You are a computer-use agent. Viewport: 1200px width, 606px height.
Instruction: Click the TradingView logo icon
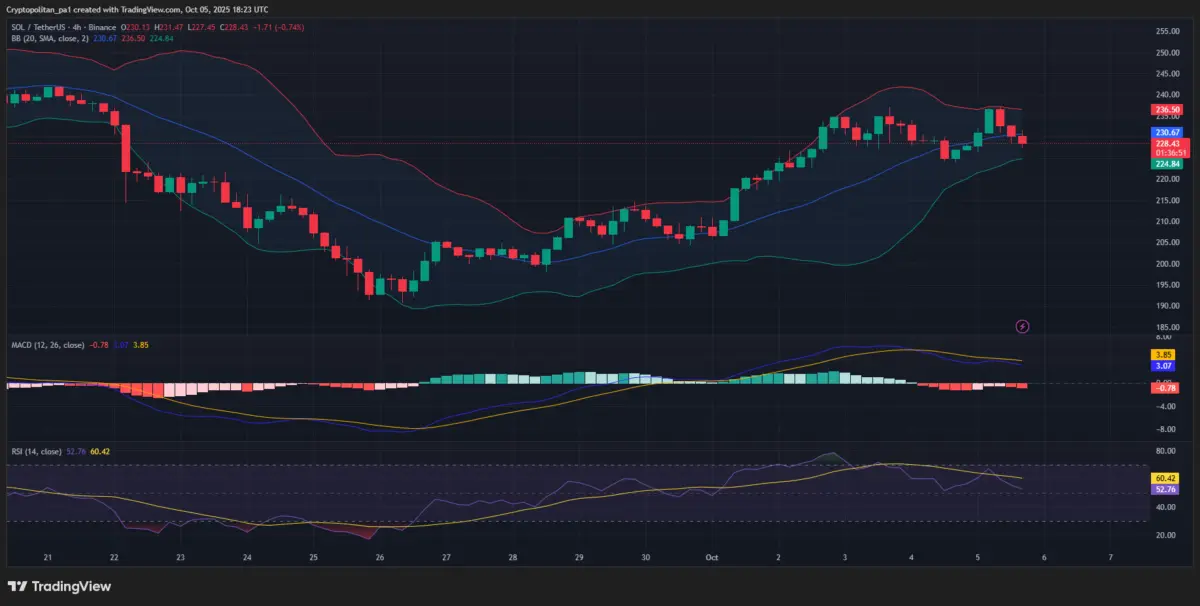[18, 586]
